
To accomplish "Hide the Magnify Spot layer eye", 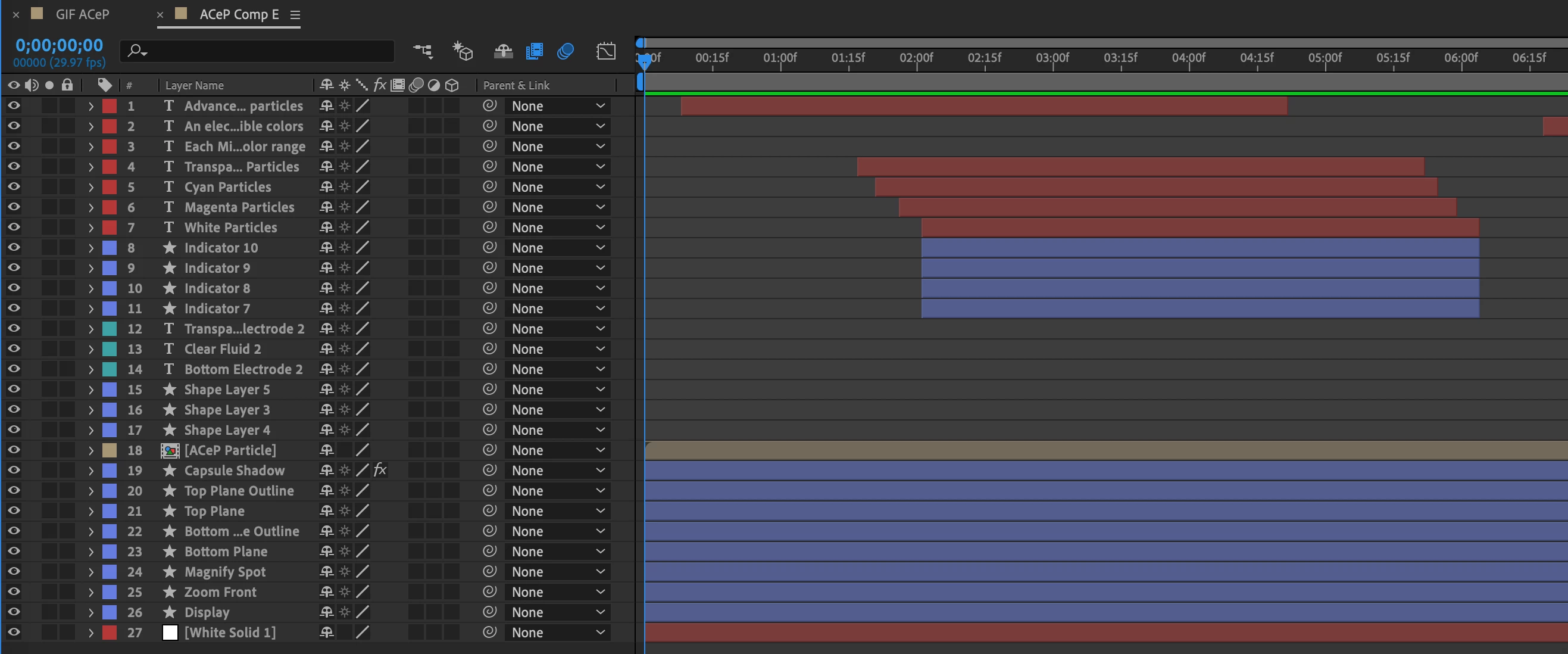I will point(13,571).
